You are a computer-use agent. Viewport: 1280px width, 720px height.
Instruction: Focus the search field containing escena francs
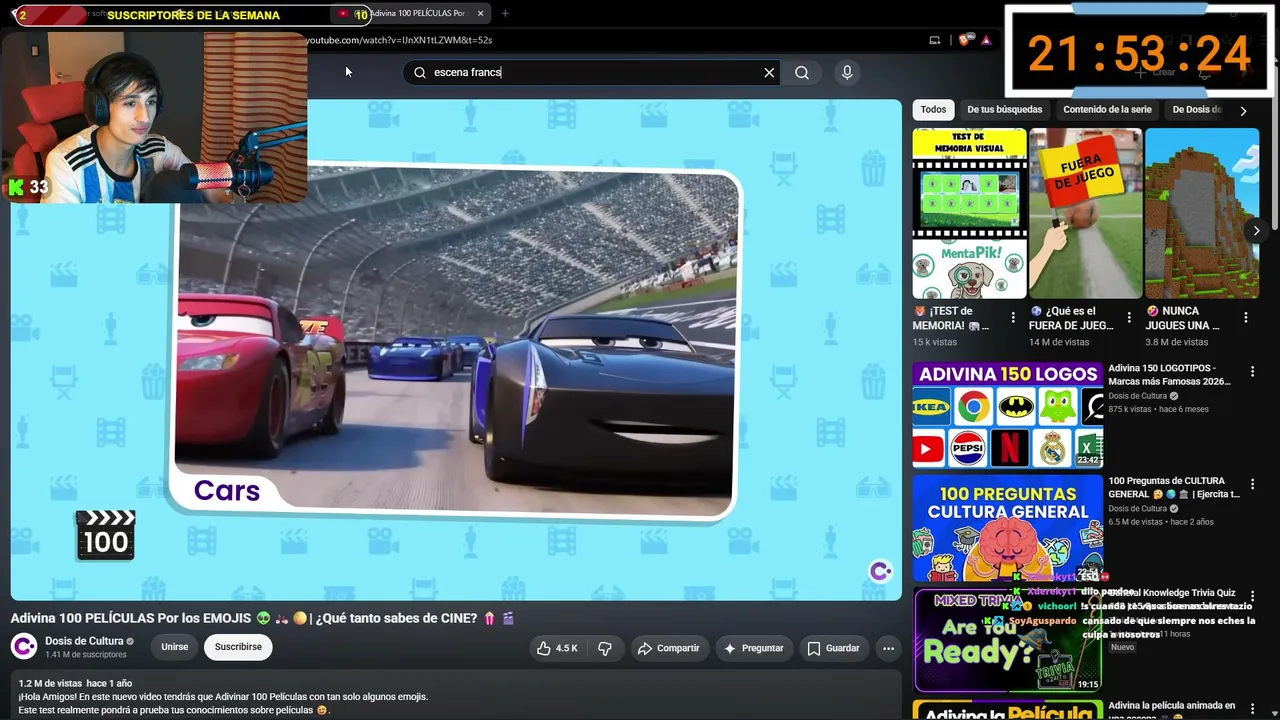(x=590, y=72)
